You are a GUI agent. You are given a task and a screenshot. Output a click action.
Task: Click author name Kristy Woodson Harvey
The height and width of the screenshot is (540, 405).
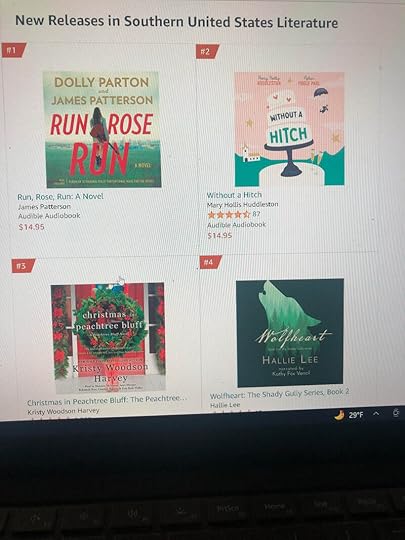point(63,411)
